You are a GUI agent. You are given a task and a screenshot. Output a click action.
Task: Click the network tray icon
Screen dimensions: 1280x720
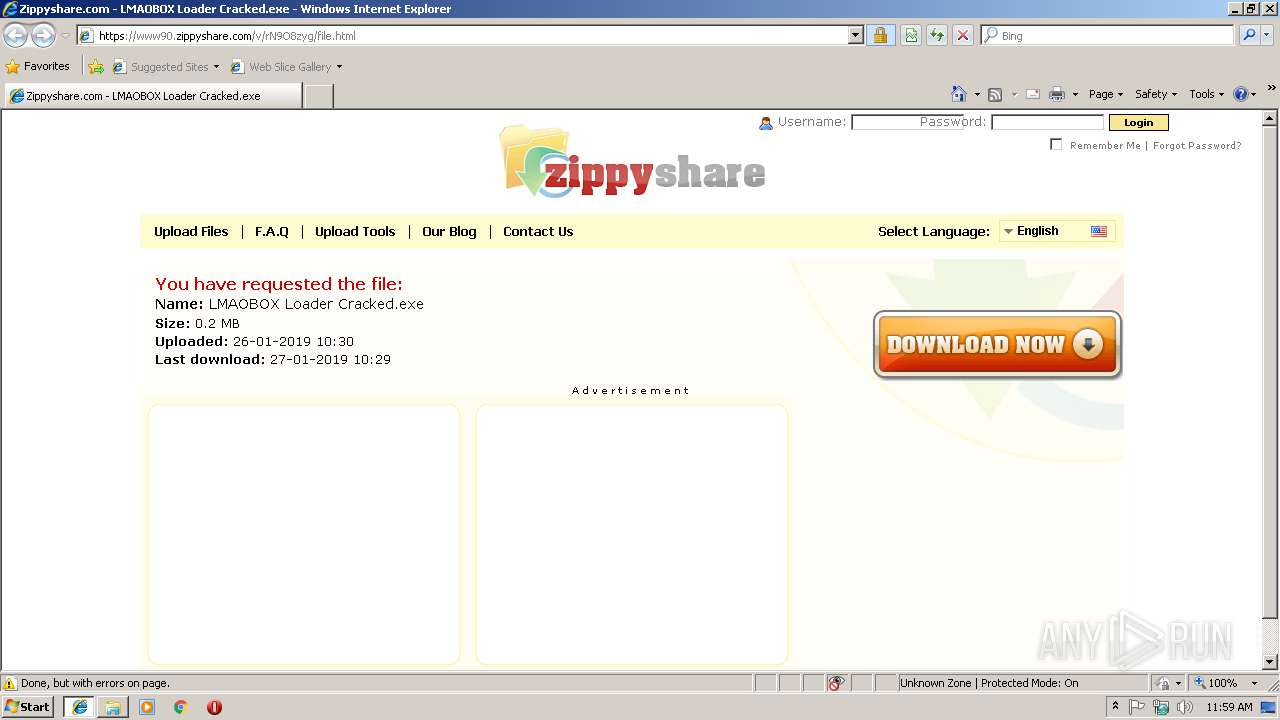[1161, 707]
